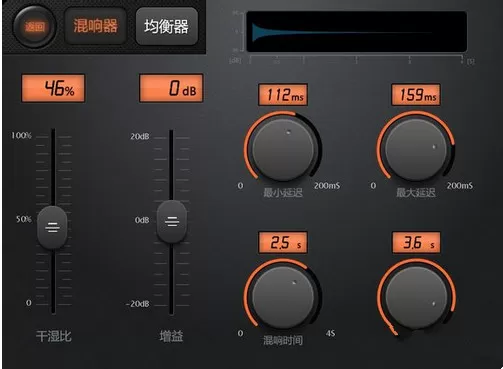Screen dimensions: 503x369
Task: Click the 2.5 s value display
Action: (283, 243)
